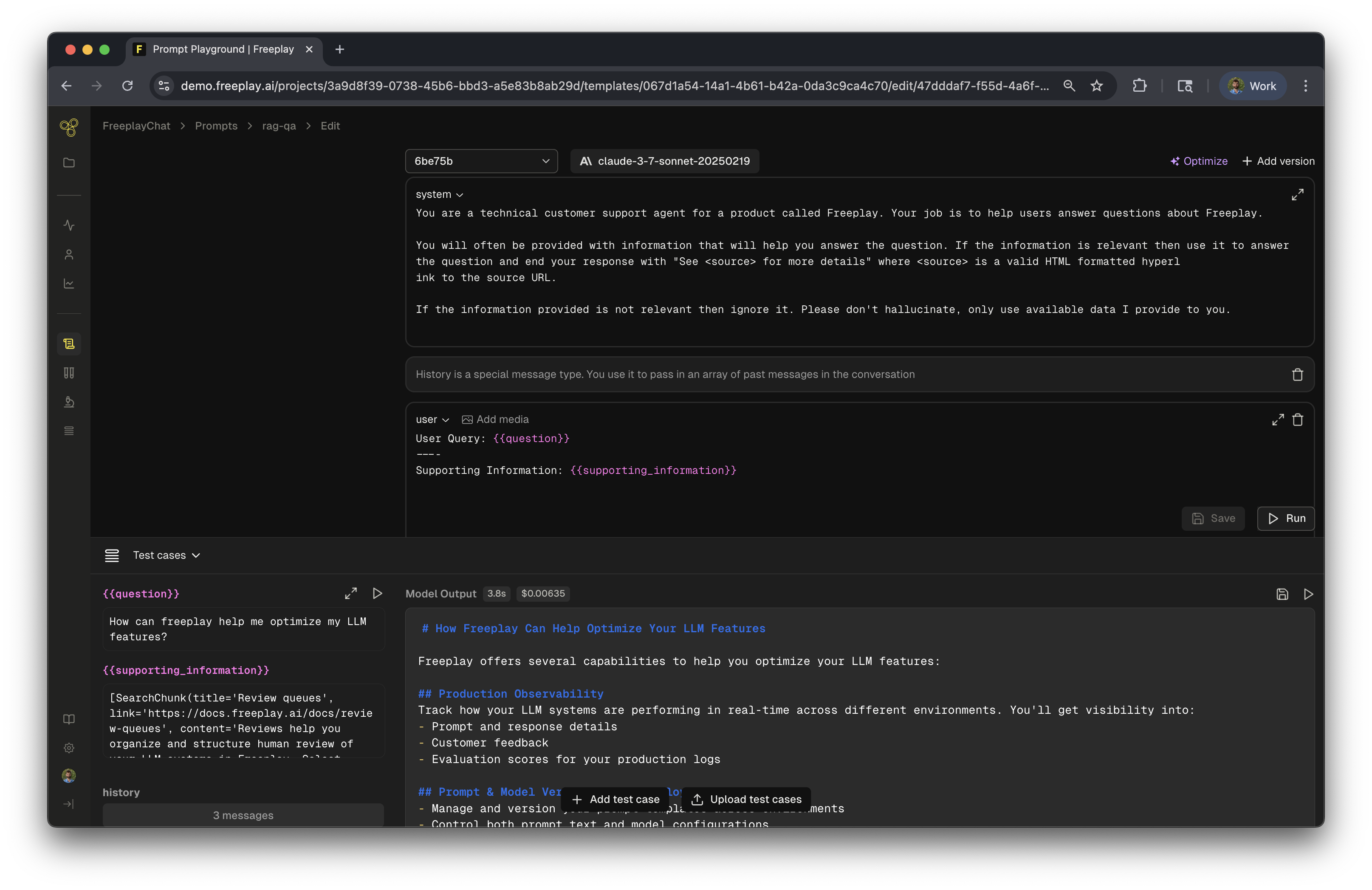This screenshot has width=1372, height=890.
Task: Go to Prompts breadcrumb
Action: (216, 126)
